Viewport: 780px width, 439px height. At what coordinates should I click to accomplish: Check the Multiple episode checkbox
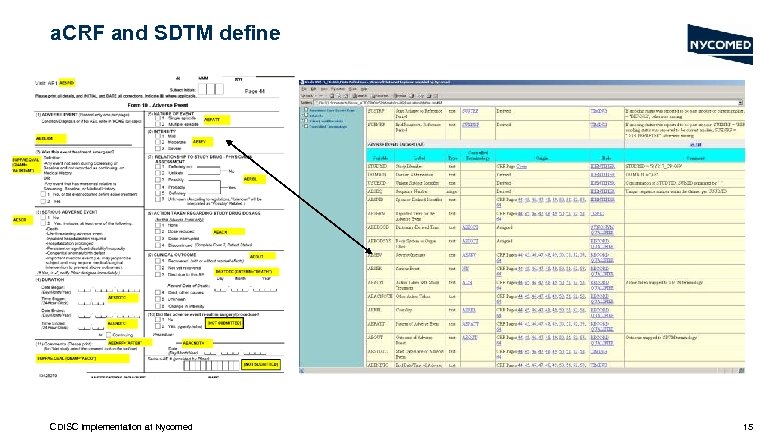click(x=158, y=124)
